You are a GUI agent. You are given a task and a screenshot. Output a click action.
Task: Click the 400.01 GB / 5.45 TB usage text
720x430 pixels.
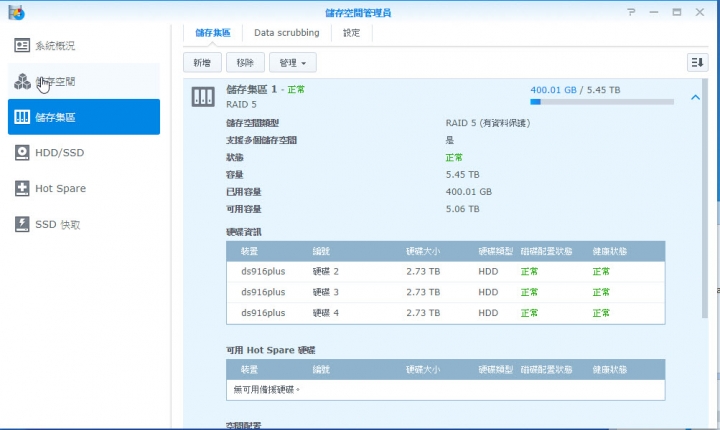click(x=575, y=90)
